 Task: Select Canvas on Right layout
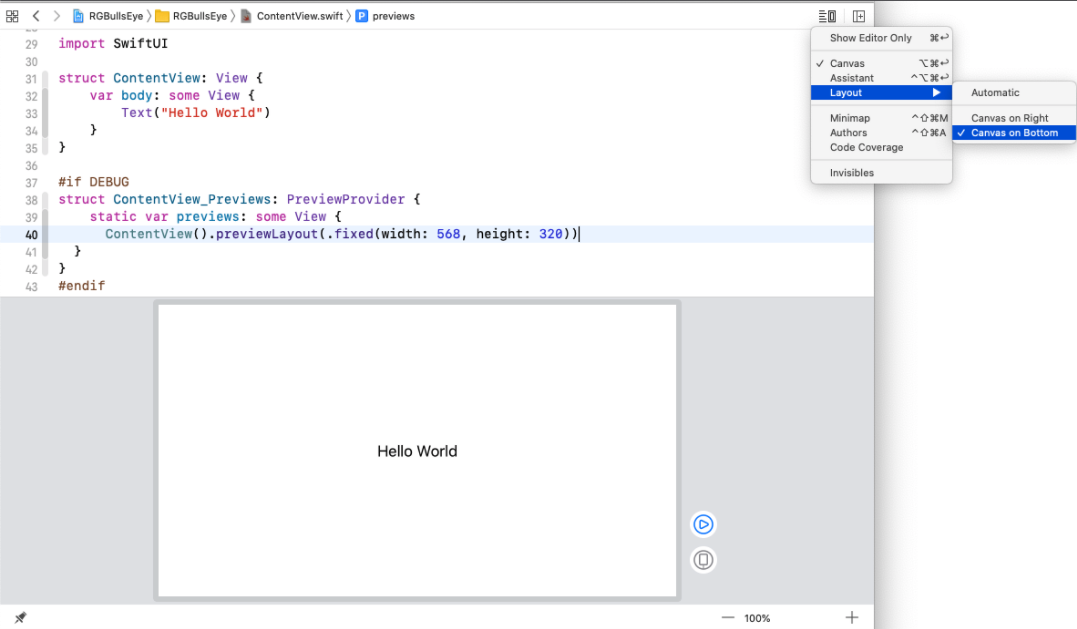pyautogui.click(x=1014, y=118)
